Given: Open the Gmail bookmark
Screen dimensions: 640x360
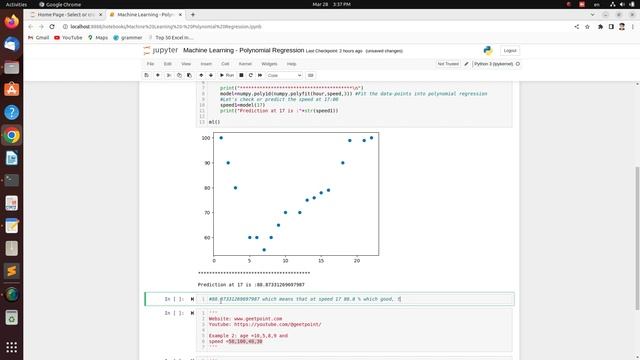Looking at the screenshot, I should click(x=38, y=38).
